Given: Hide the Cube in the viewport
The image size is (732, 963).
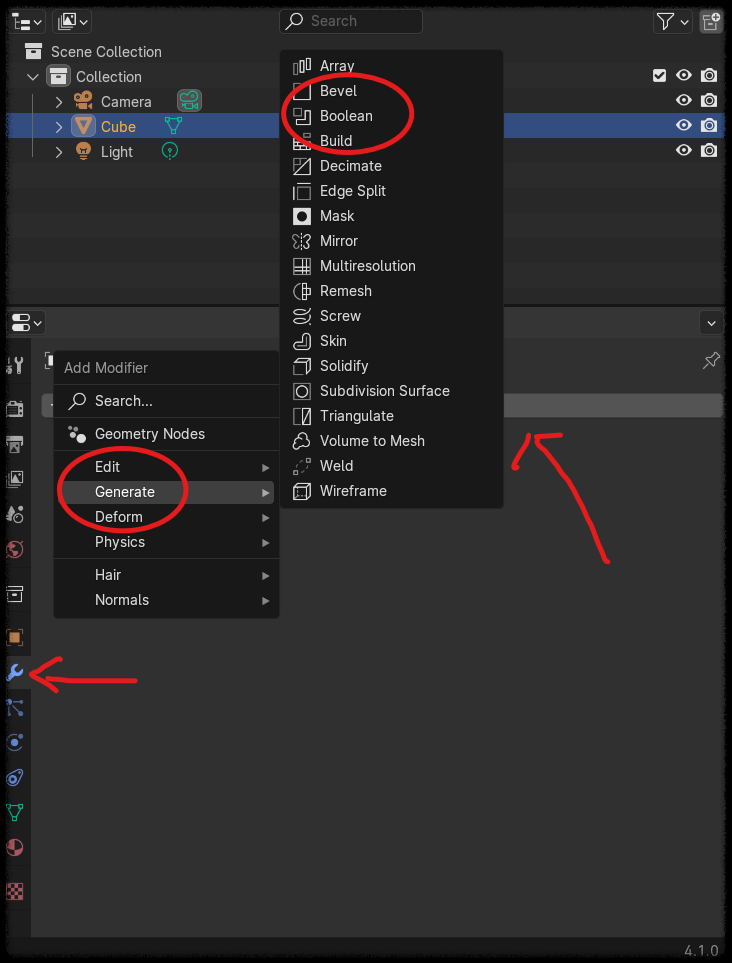Looking at the screenshot, I should [684, 125].
